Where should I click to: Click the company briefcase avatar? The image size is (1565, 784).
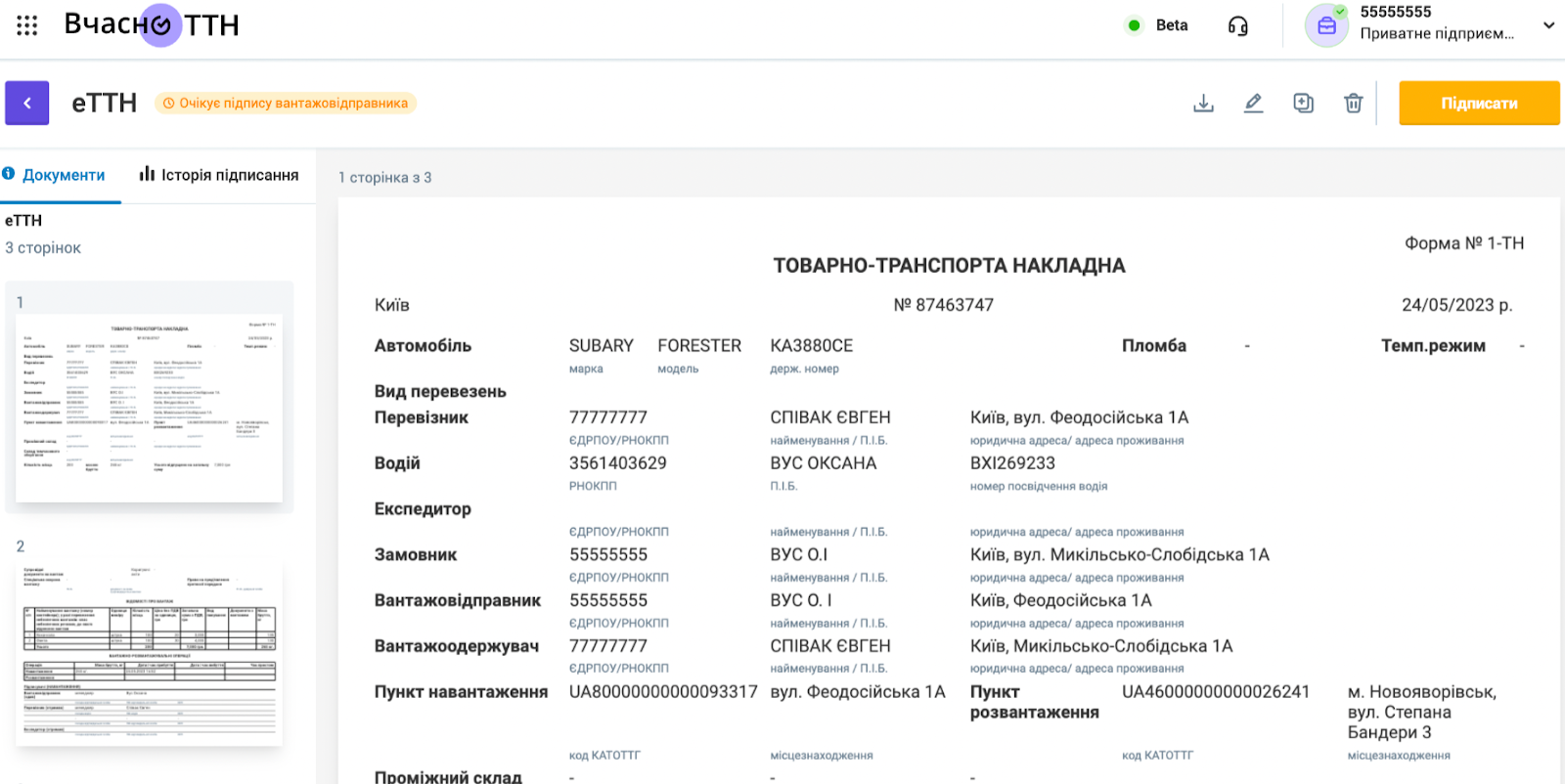click(x=1326, y=25)
